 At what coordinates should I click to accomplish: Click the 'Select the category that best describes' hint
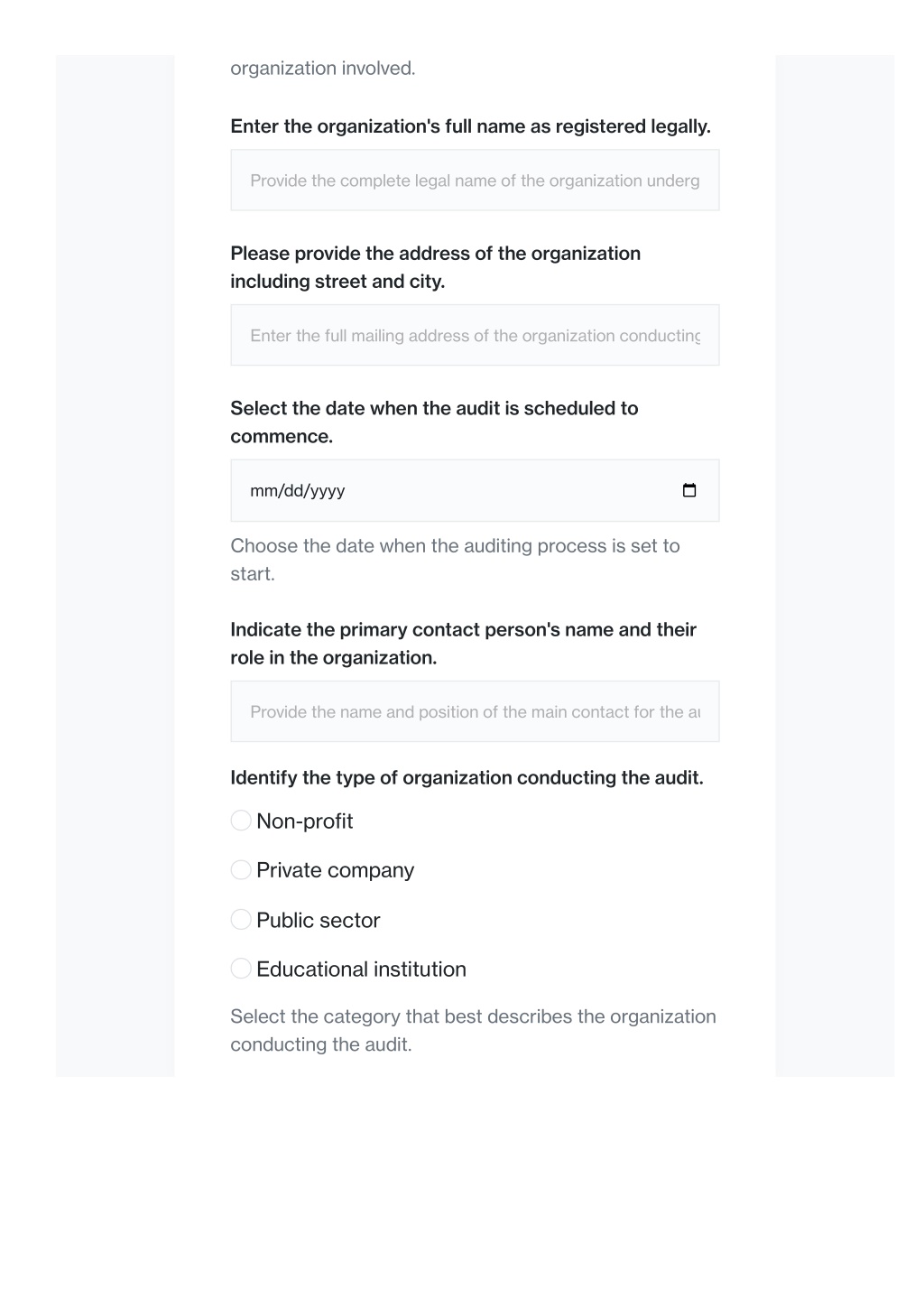(x=473, y=1030)
